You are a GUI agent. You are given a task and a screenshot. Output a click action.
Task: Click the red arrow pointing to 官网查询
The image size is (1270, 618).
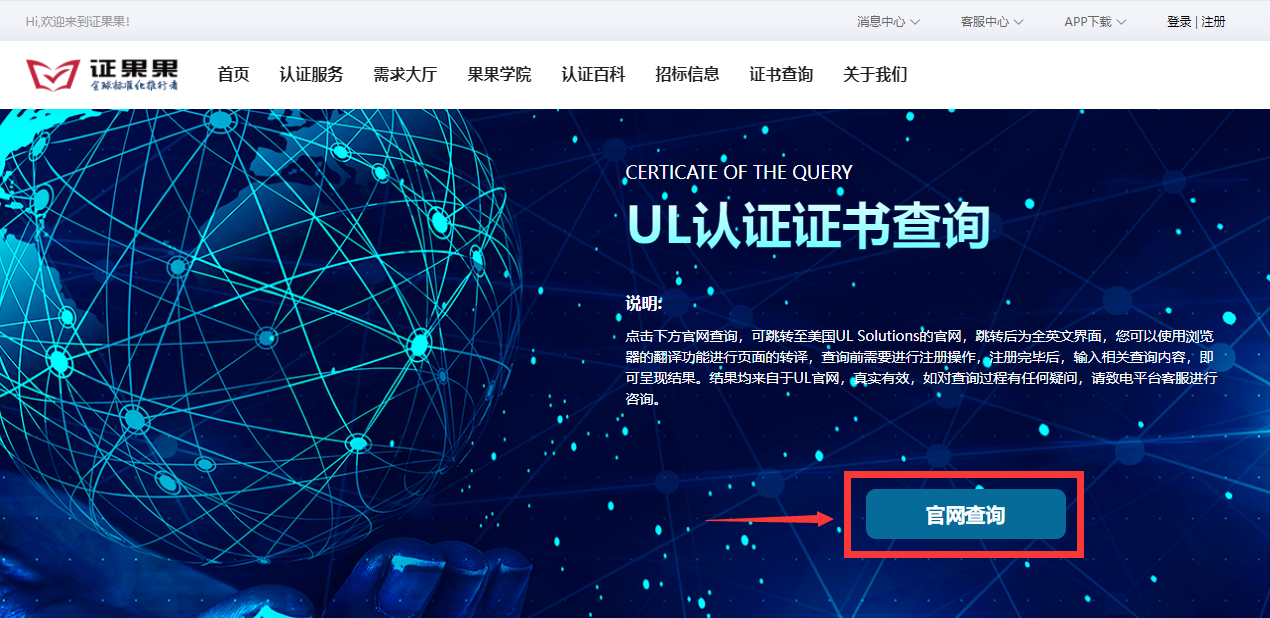[770, 518]
